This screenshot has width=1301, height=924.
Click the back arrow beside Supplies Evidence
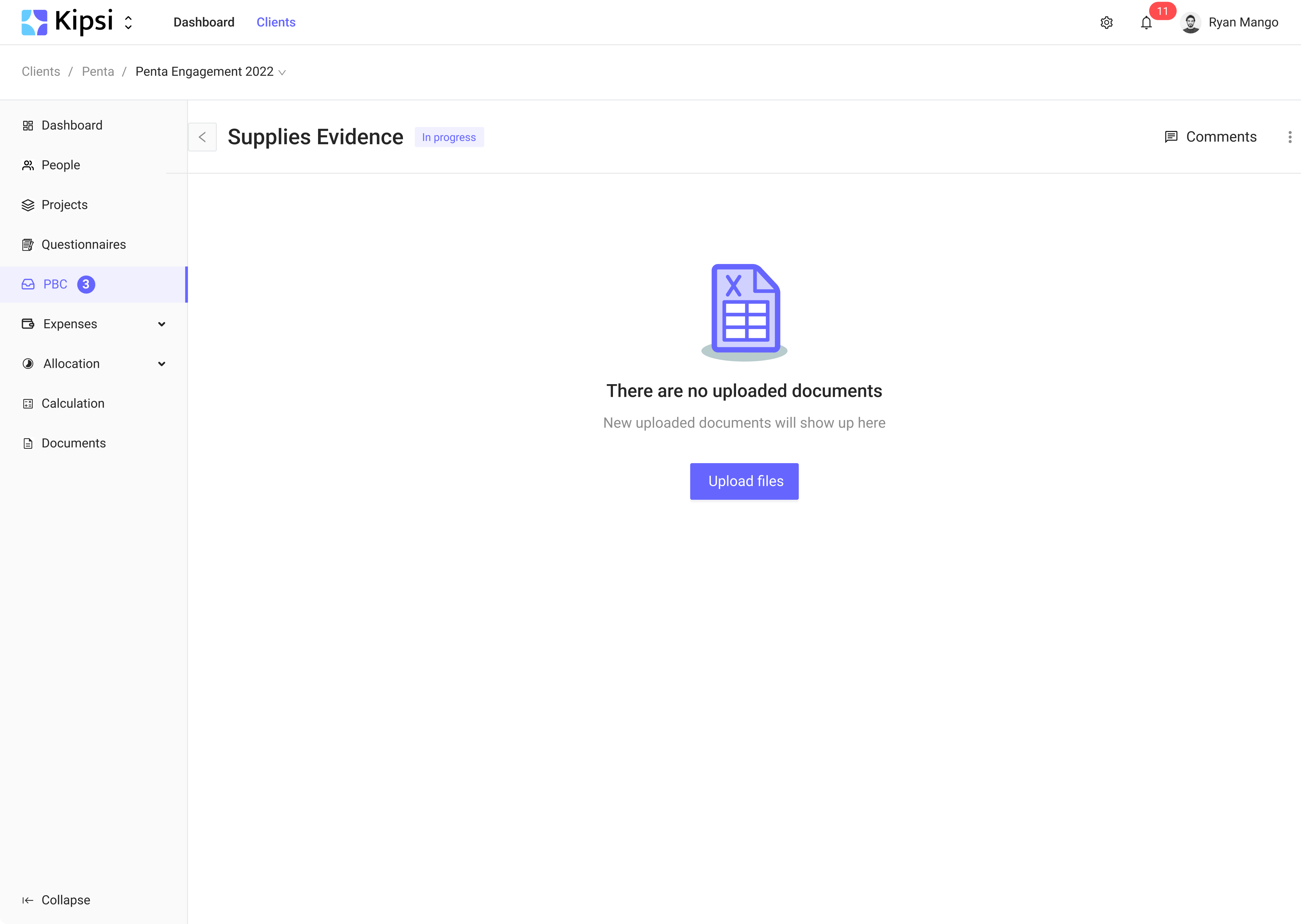(x=202, y=137)
